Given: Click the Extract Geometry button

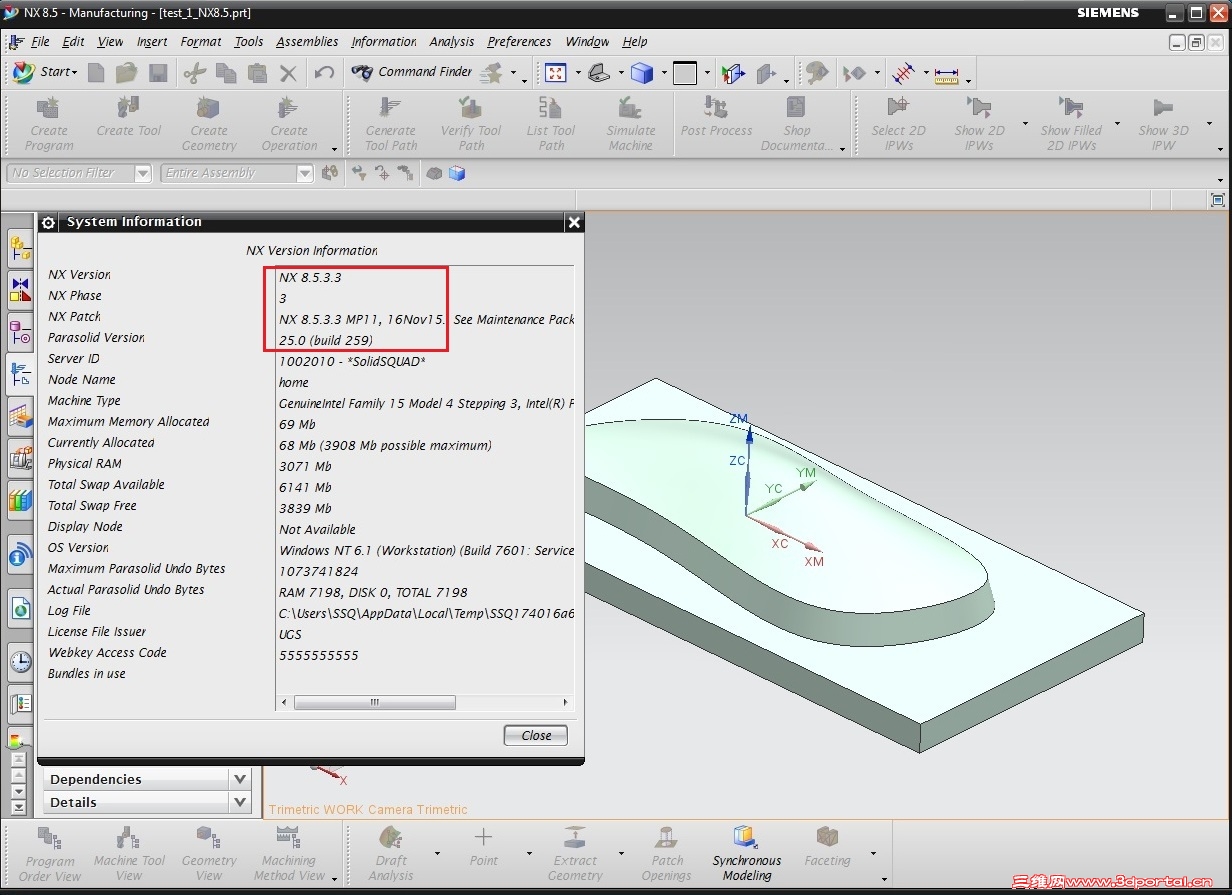Looking at the screenshot, I should click(x=575, y=854).
